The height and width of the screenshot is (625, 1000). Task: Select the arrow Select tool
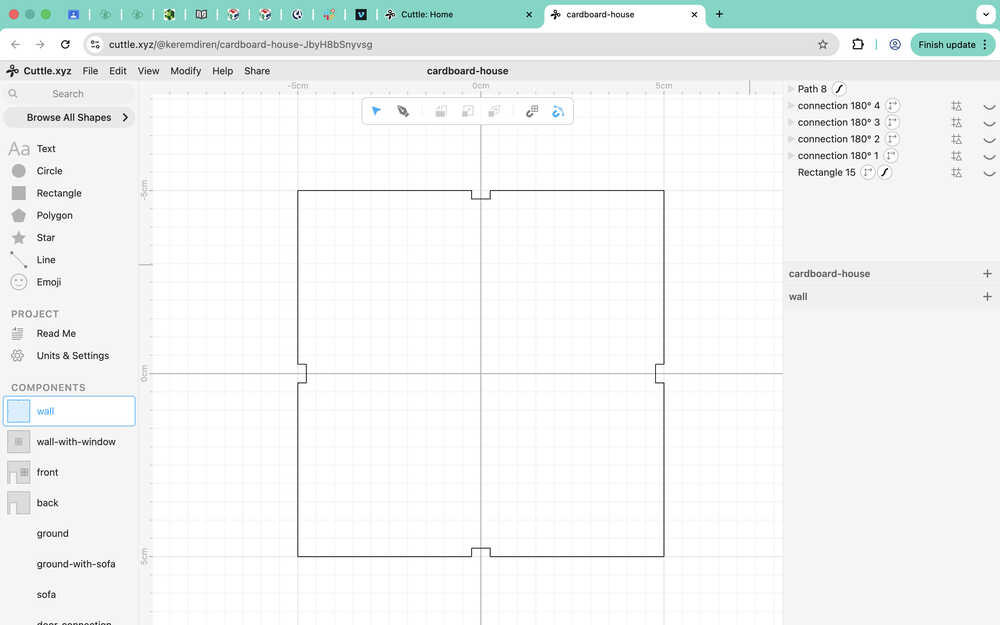click(x=376, y=111)
